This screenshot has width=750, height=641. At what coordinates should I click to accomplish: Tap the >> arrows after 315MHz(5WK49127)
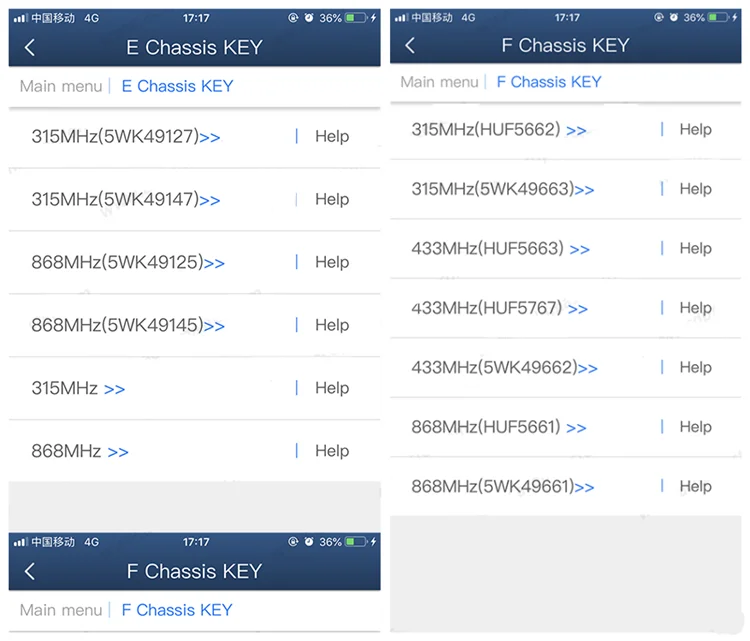(x=210, y=137)
